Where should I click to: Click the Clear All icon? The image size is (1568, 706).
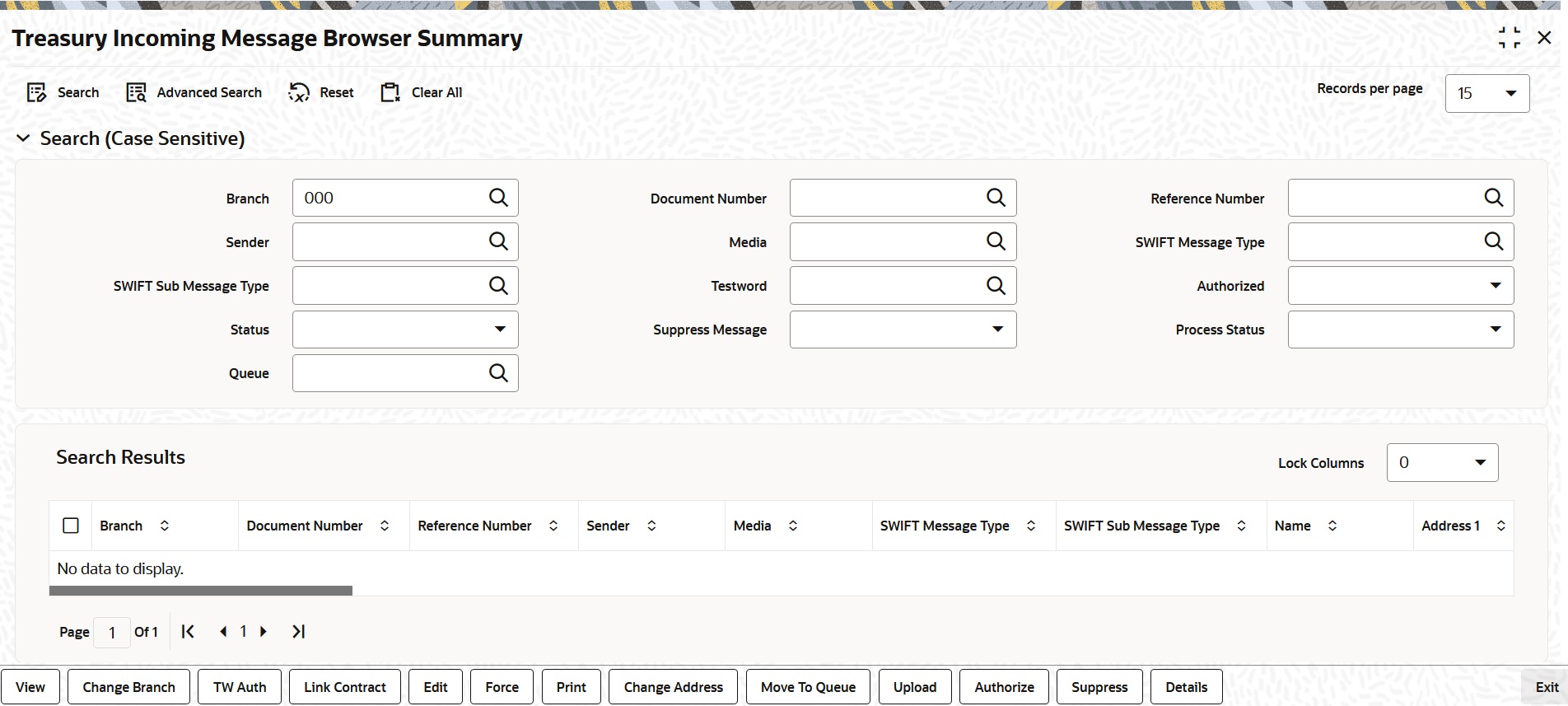coord(390,92)
